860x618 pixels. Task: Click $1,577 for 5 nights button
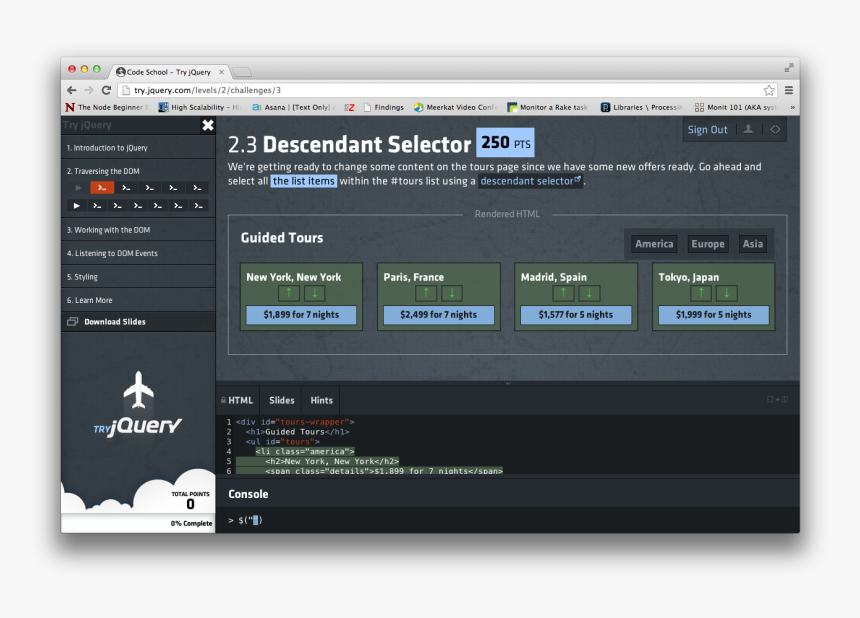(576, 315)
